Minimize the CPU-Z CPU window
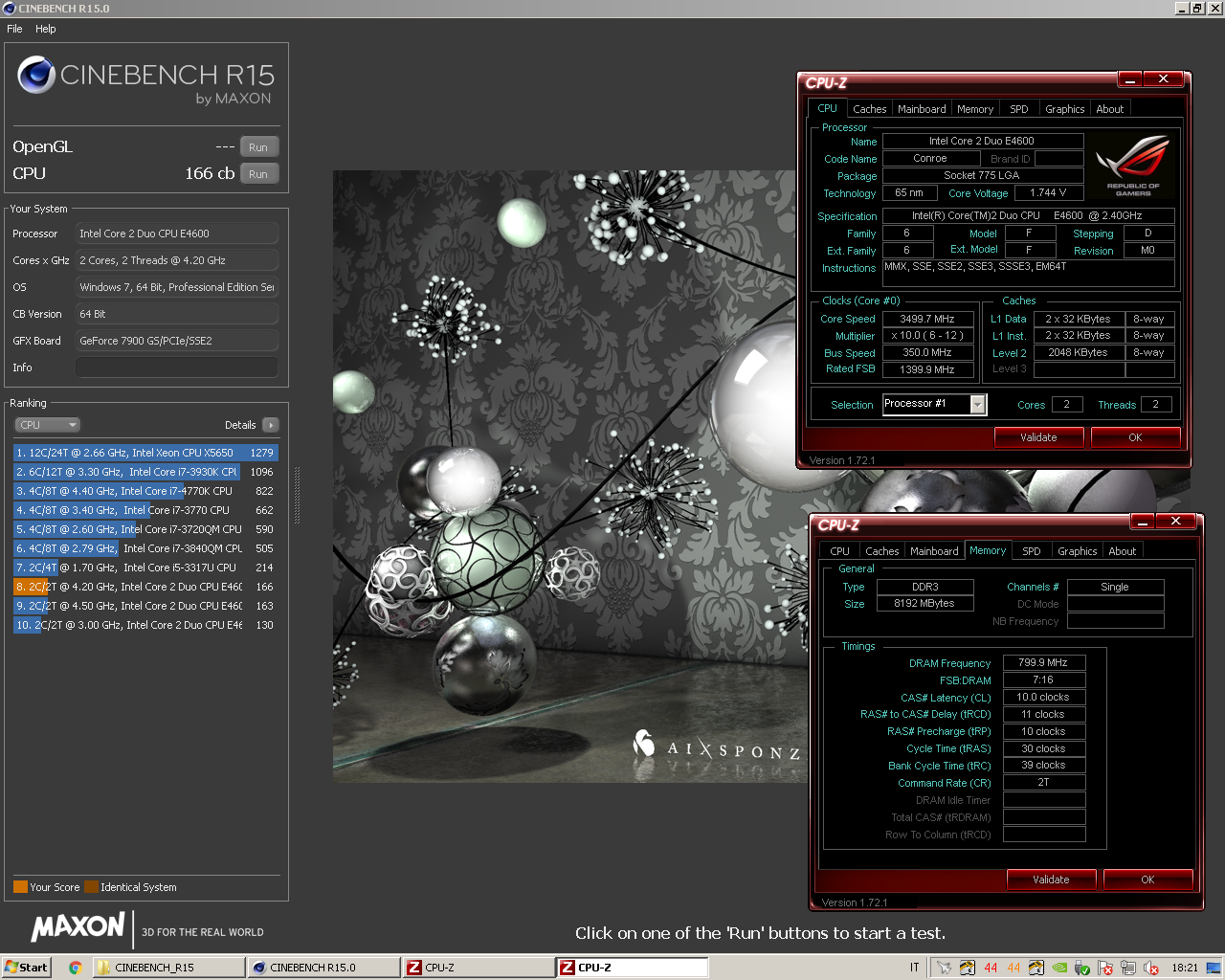 tap(1130, 78)
